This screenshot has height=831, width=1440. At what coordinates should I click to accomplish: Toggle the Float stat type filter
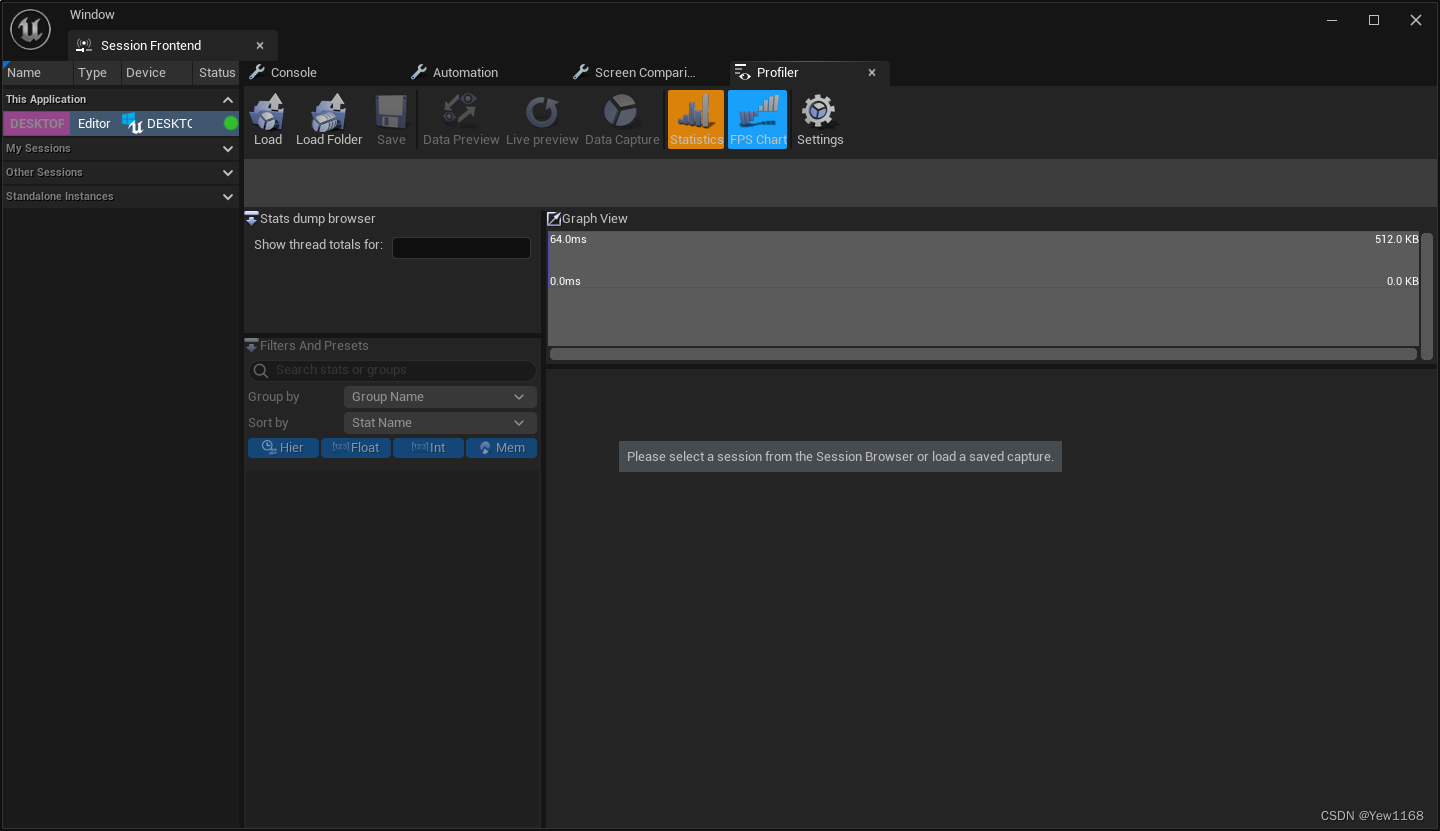click(356, 448)
